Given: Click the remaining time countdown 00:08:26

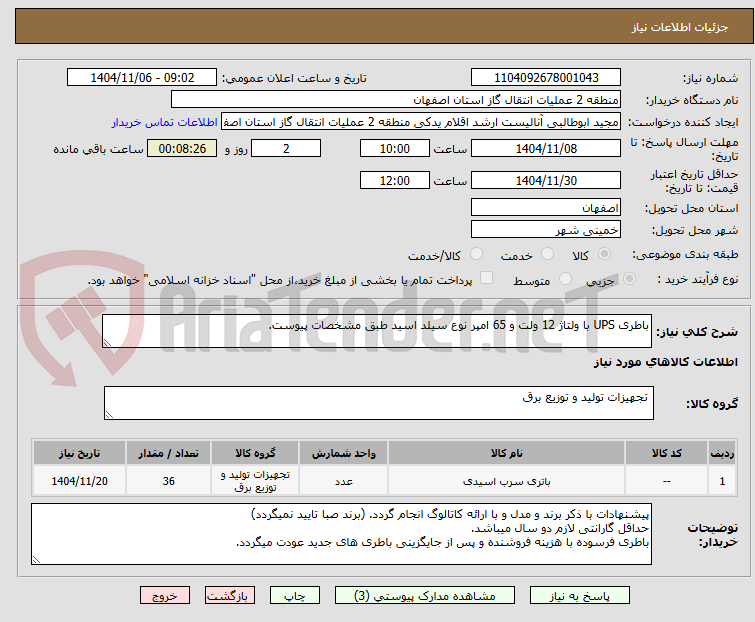Looking at the screenshot, I should (182, 149).
